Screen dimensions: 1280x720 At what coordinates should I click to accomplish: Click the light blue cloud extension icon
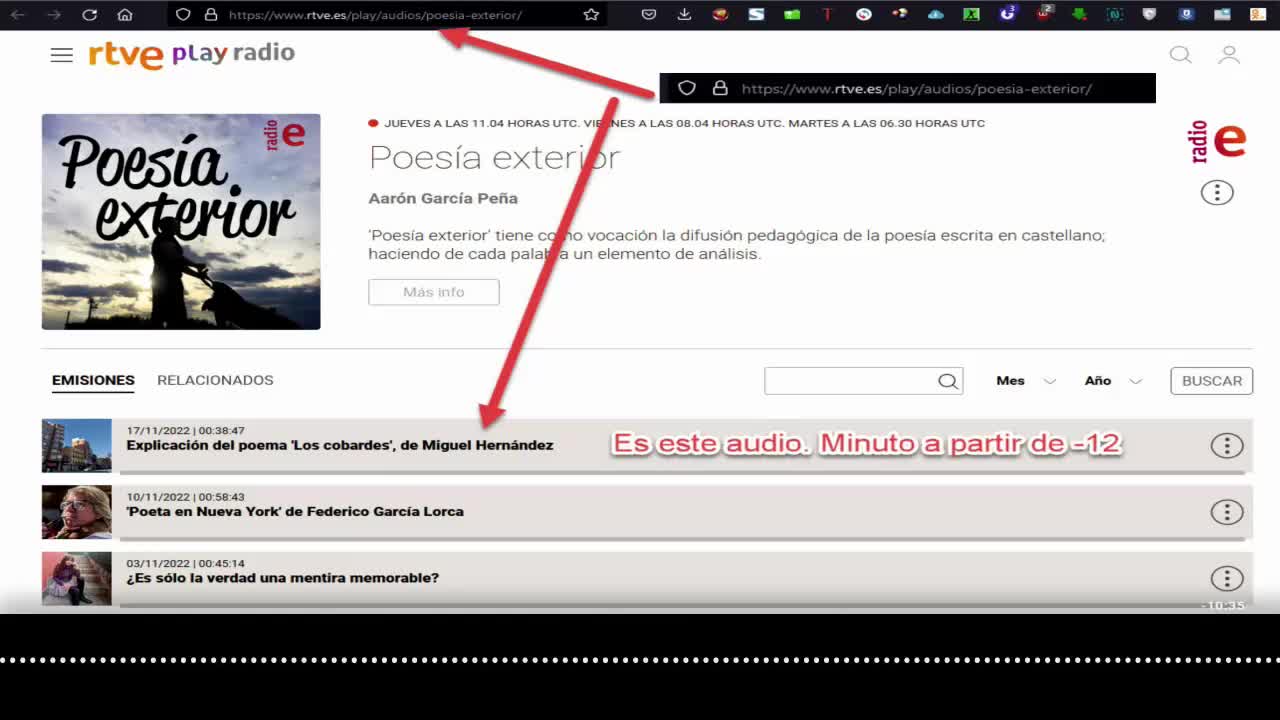click(x=935, y=15)
